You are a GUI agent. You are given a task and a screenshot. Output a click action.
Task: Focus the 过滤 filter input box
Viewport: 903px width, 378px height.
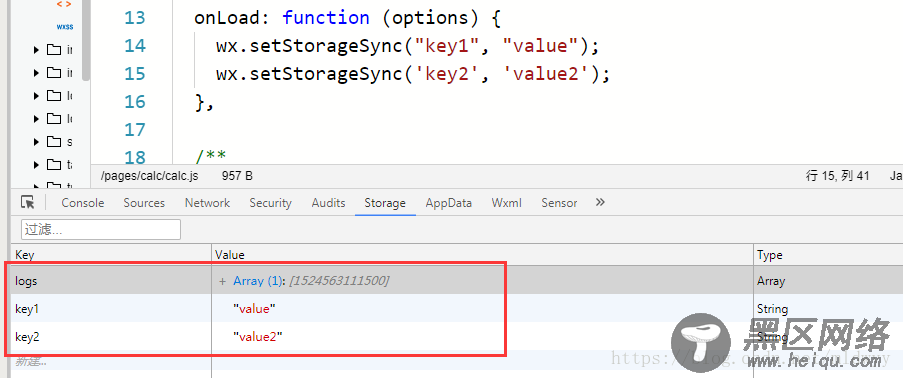click(101, 229)
